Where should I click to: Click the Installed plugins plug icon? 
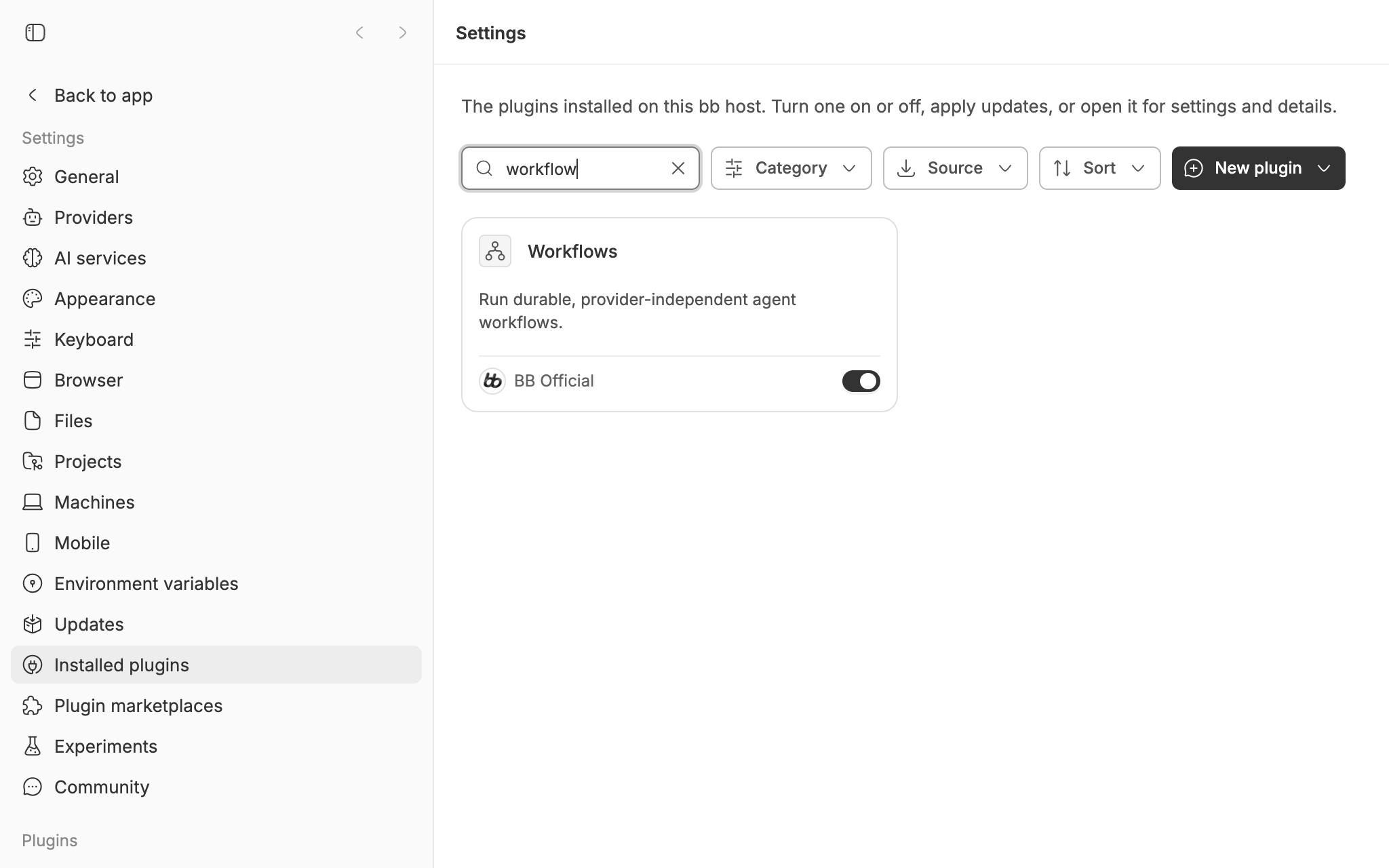point(33,665)
